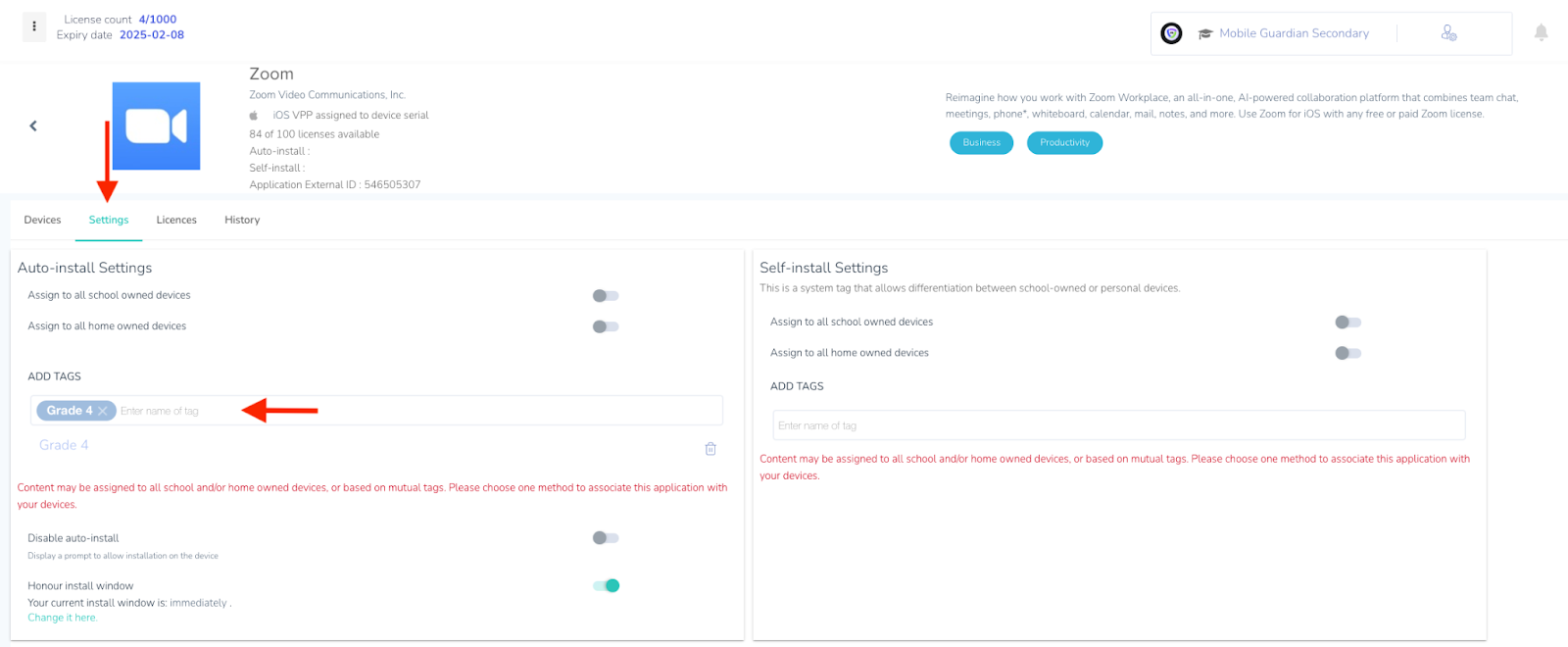This screenshot has height=647, width=1568.
Task: Click the Zoom app icon thumbnail
Action: coord(156,126)
